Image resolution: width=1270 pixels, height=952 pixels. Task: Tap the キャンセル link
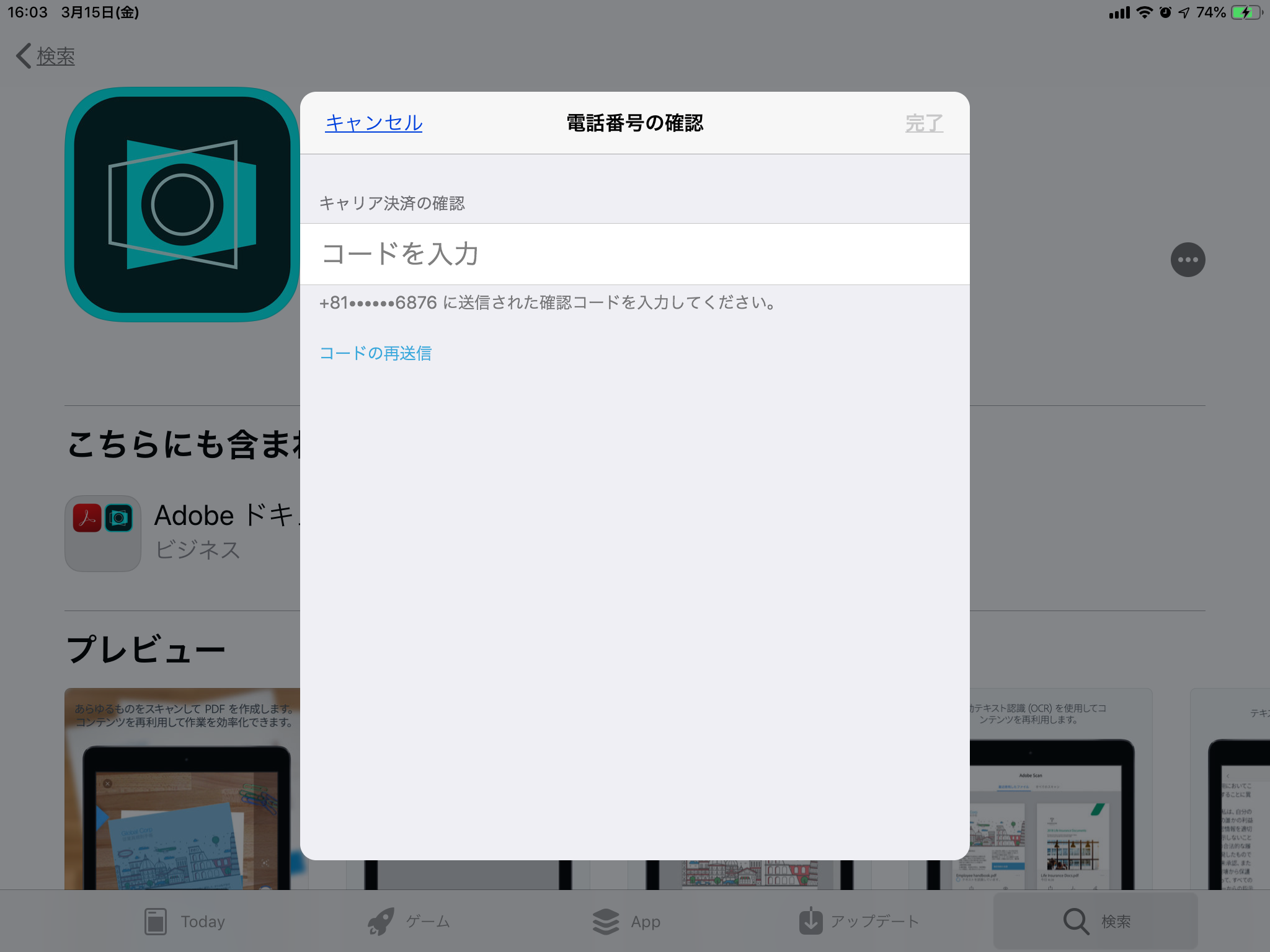(374, 123)
